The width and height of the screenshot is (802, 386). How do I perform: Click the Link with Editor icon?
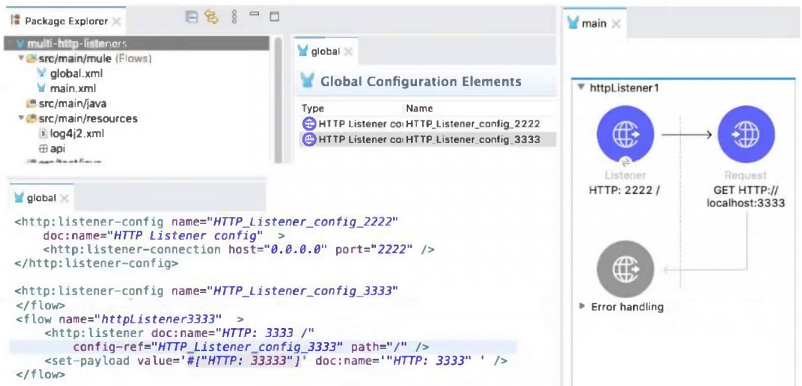211,17
